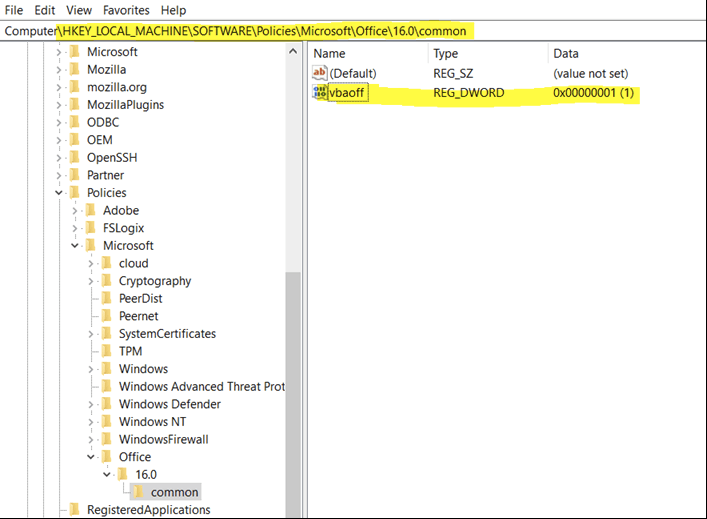The height and width of the screenshot is (519, 707).
Task: Select the FSLogix folder icon
Action: (91, 228)
